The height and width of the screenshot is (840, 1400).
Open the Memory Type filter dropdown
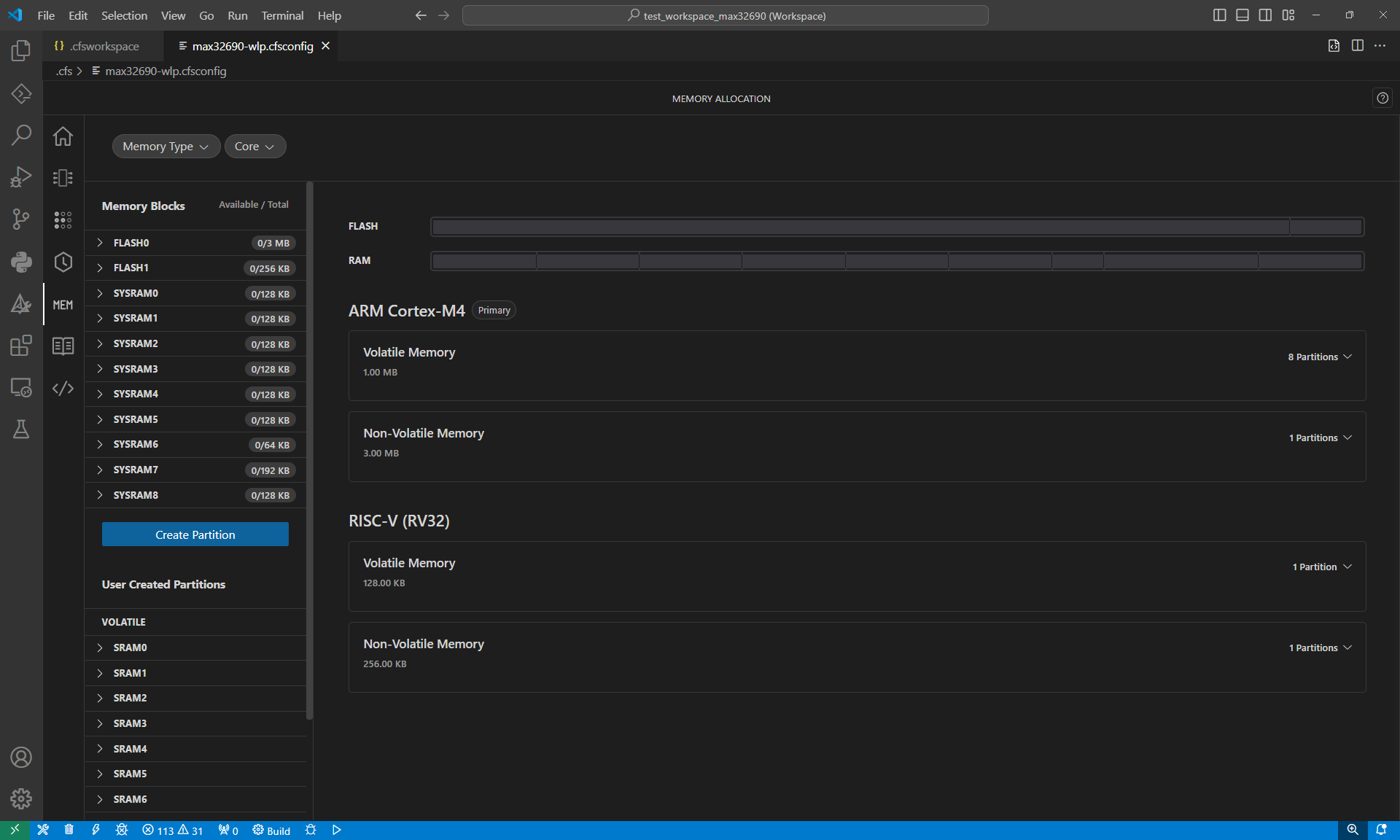(x=166, y=146)
